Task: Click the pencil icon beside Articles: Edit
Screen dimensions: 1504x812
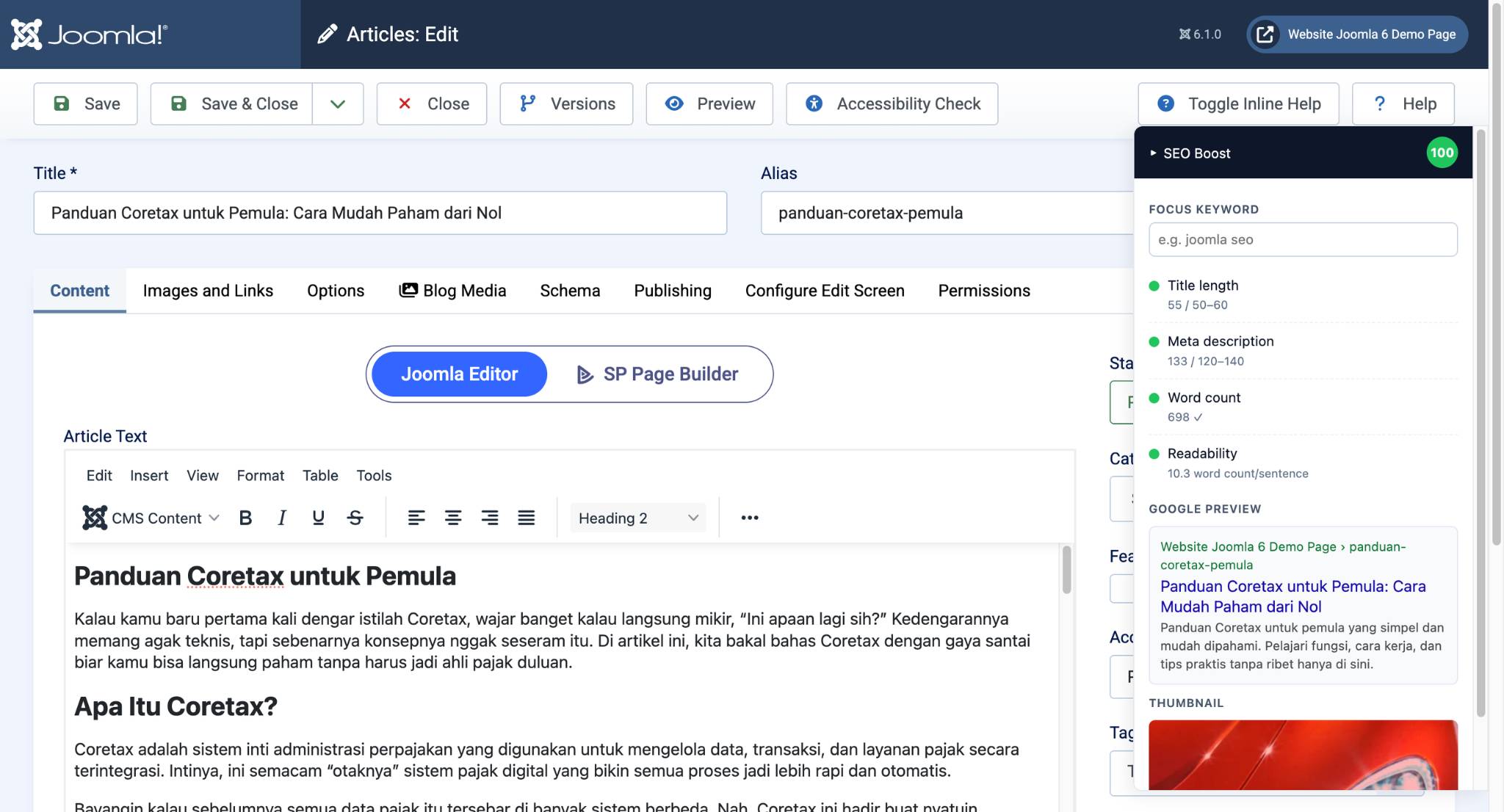Action: coord(327,35)
